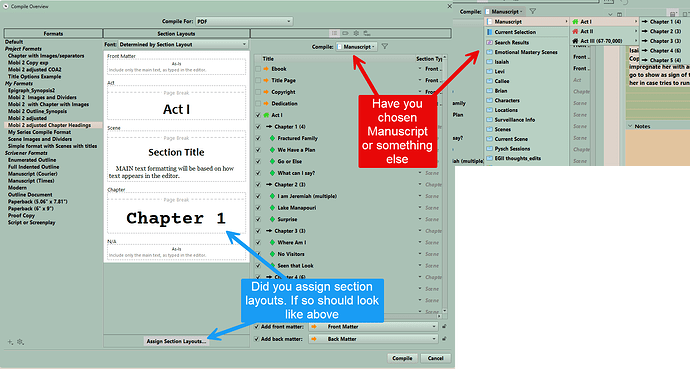Click the green diamond icon beside Go or Else

pos(272,161)
